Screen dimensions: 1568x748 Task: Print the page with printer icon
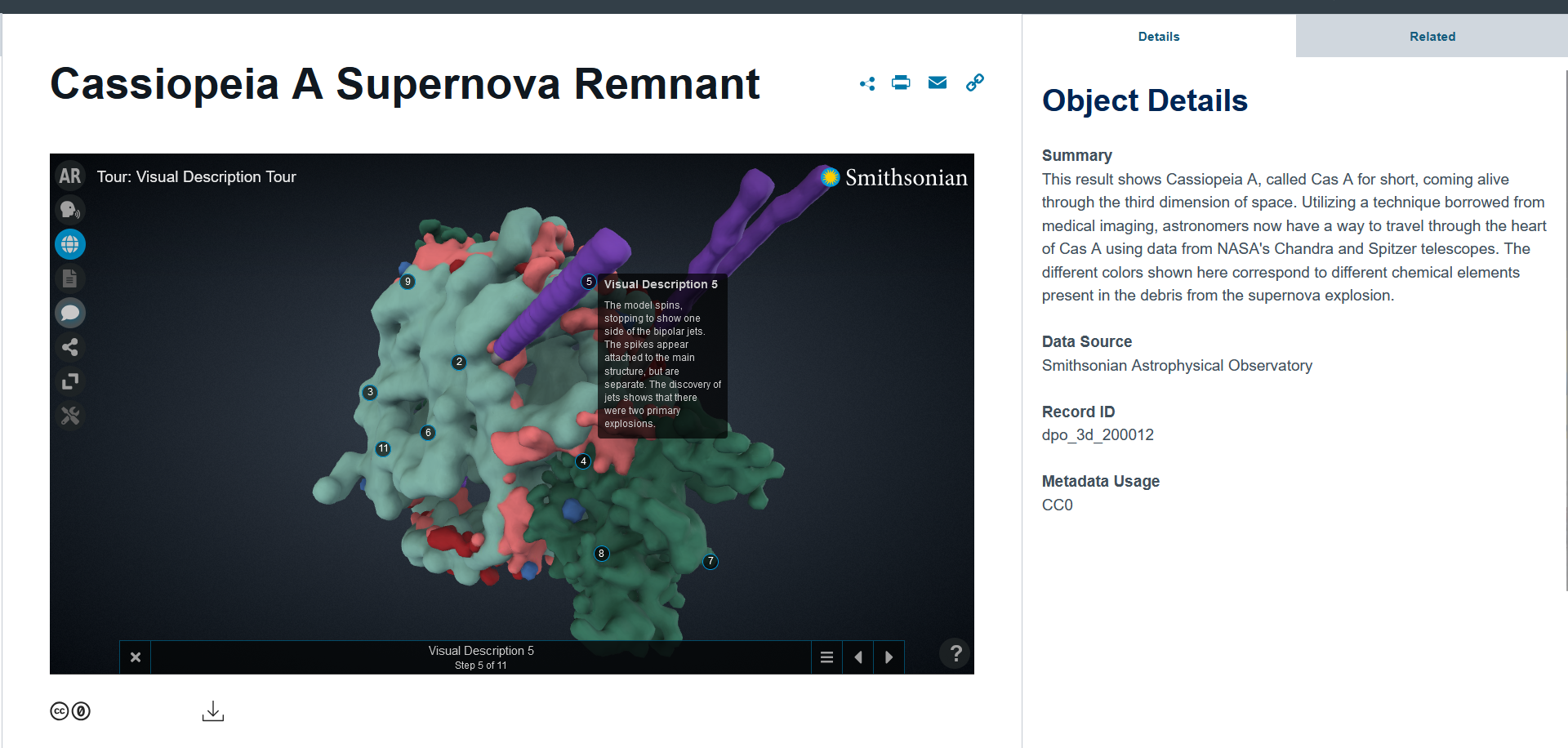click(x=901, y=82)
